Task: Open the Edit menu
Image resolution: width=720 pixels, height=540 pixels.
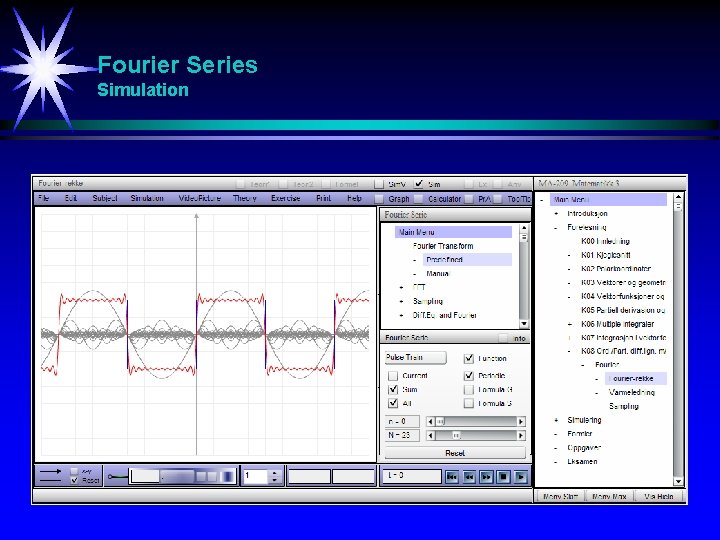Action: pyautogui.click(x=71, y=198)
